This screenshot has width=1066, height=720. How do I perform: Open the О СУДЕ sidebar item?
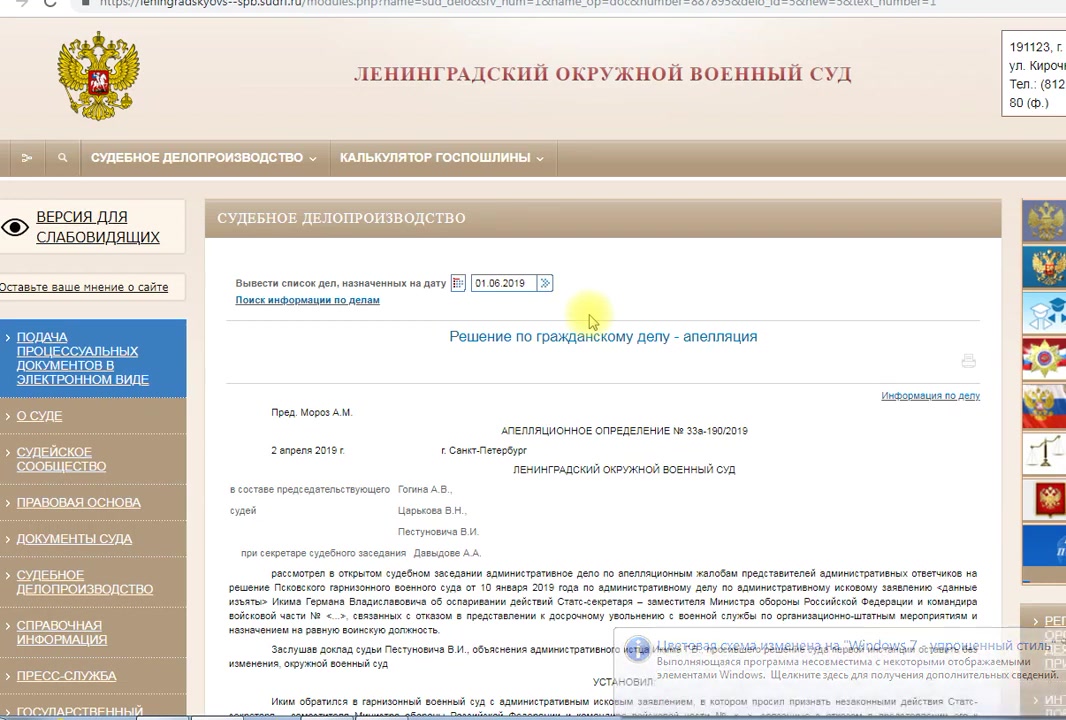(39, 416)
